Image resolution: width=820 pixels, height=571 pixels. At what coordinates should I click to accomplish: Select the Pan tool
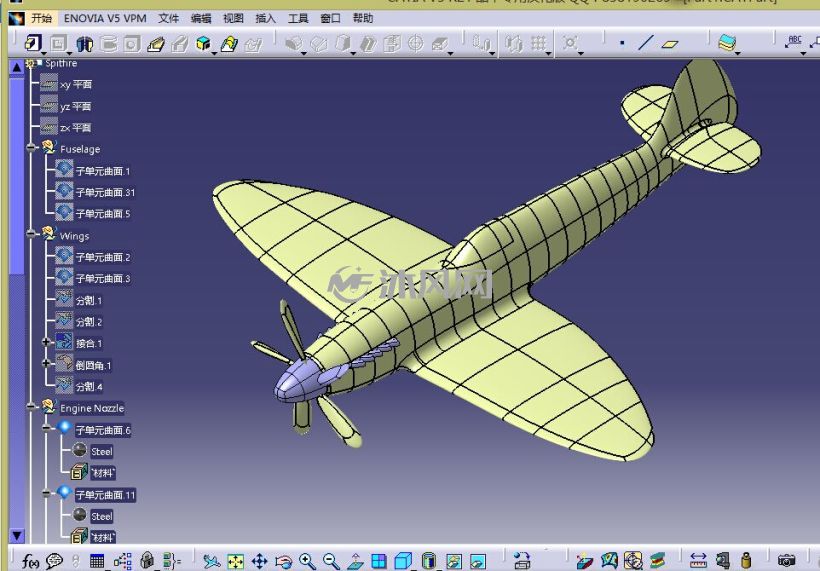259,561
